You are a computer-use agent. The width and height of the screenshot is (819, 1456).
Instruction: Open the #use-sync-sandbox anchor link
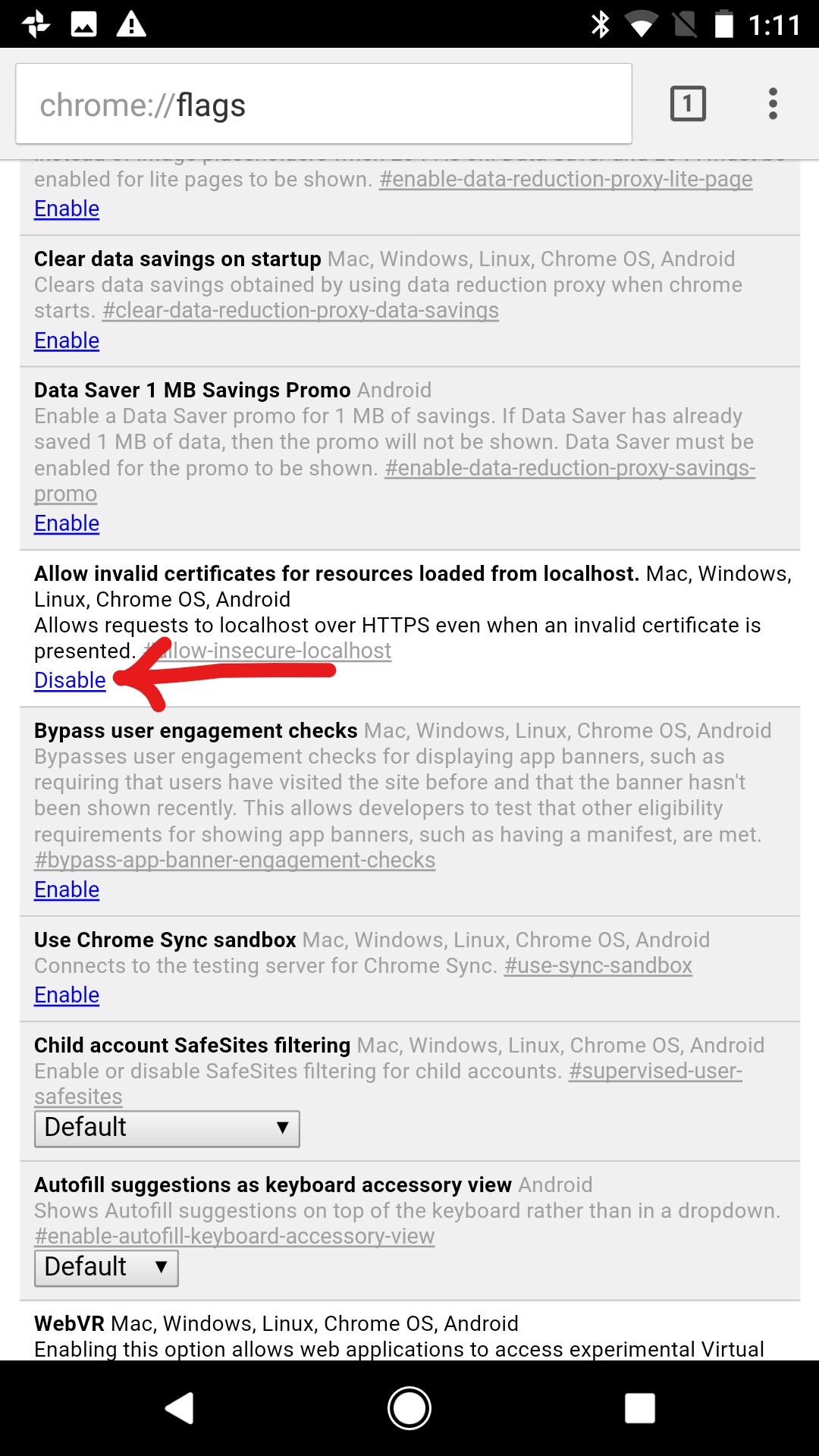[x=598, y=965]
